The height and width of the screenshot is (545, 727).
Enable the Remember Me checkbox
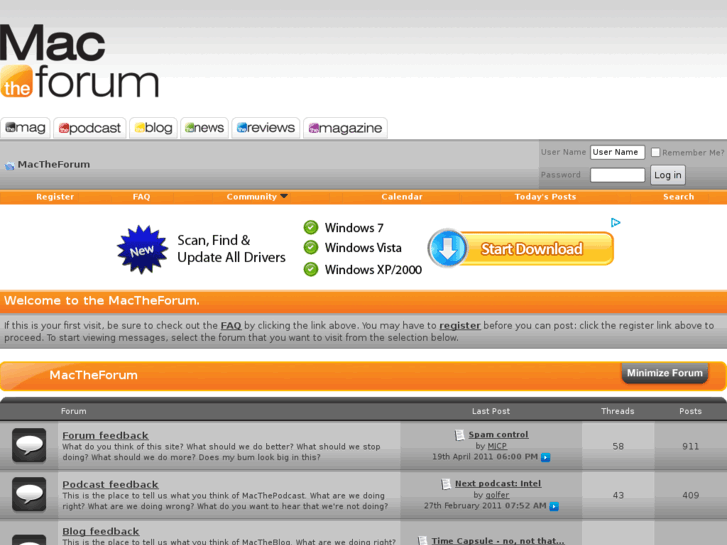tap(655, 152)
